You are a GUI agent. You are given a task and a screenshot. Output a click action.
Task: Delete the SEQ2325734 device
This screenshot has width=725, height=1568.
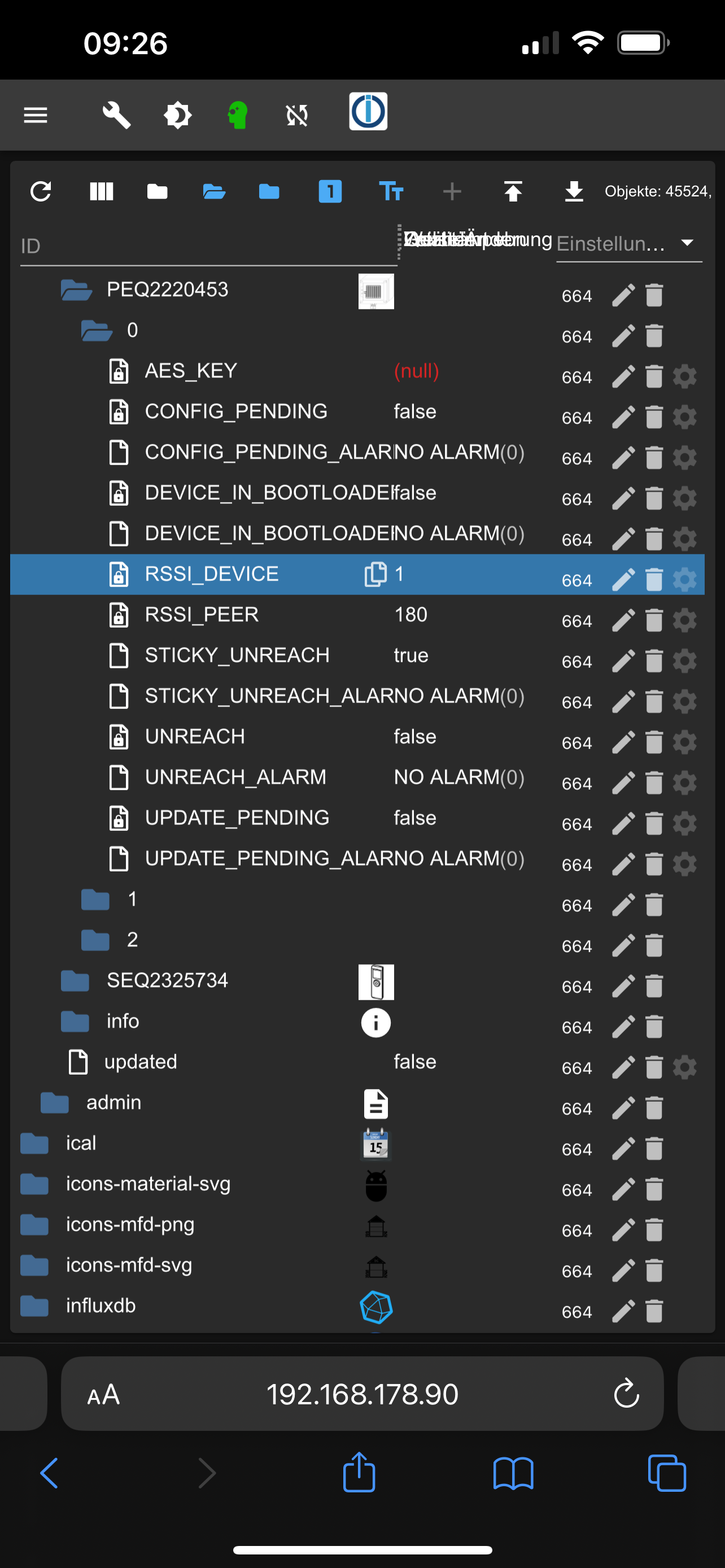tap(654, 986)
